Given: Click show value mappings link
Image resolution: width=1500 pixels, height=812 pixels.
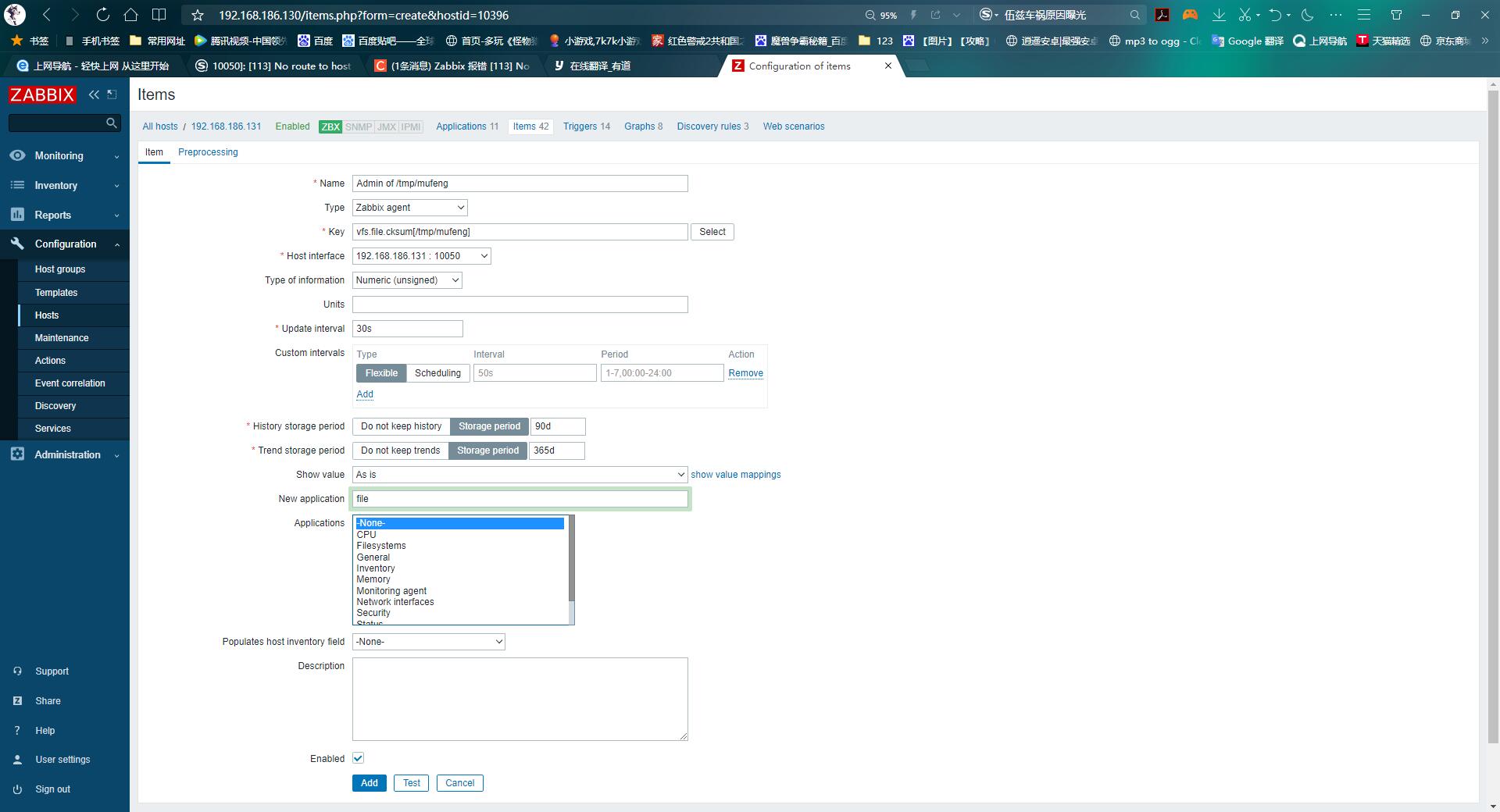Looking at the screenshot, I should (x=736, y=475).
